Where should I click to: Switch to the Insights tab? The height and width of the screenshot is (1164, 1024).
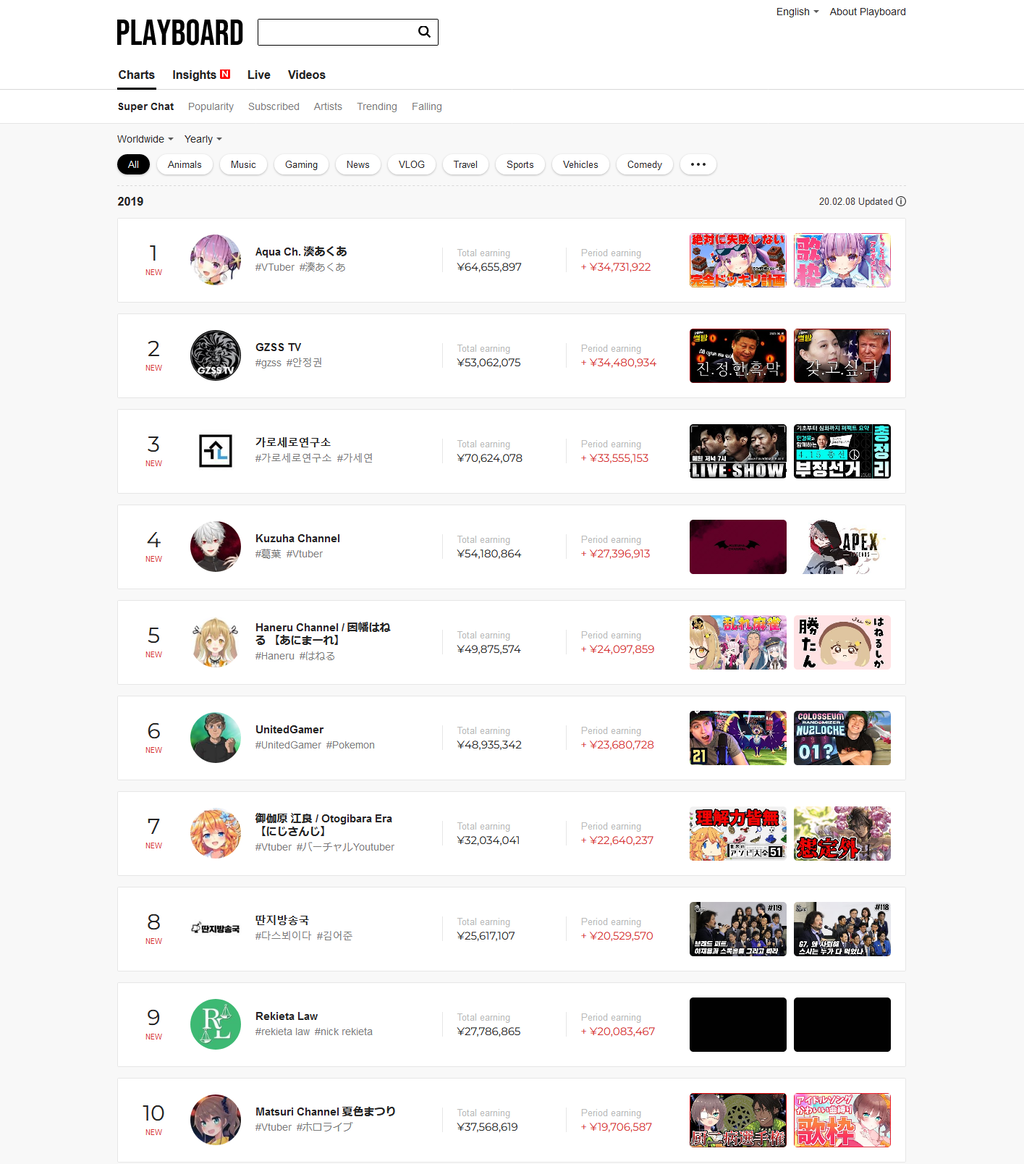(200, 75)
